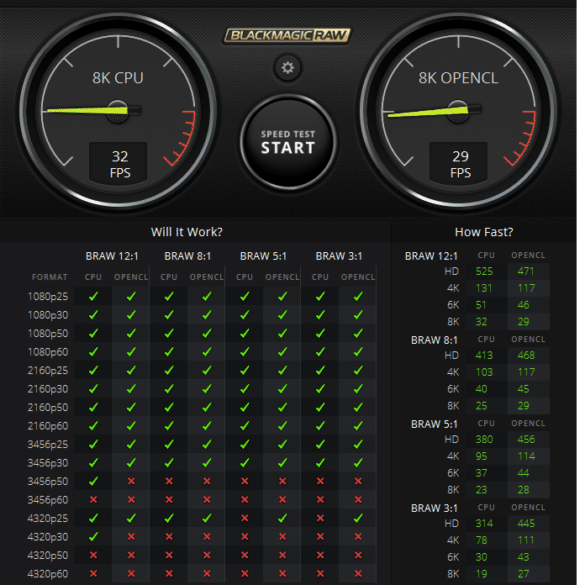This screenshot has height=585, width=585.
Task: Start the speed test
Action: [x=288, y=142]
